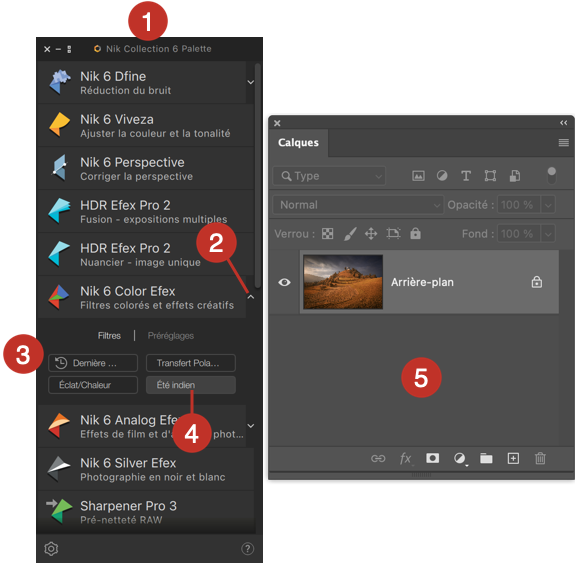Filter layers by shape kind
The image size is (575, 563).
(490, 176)
